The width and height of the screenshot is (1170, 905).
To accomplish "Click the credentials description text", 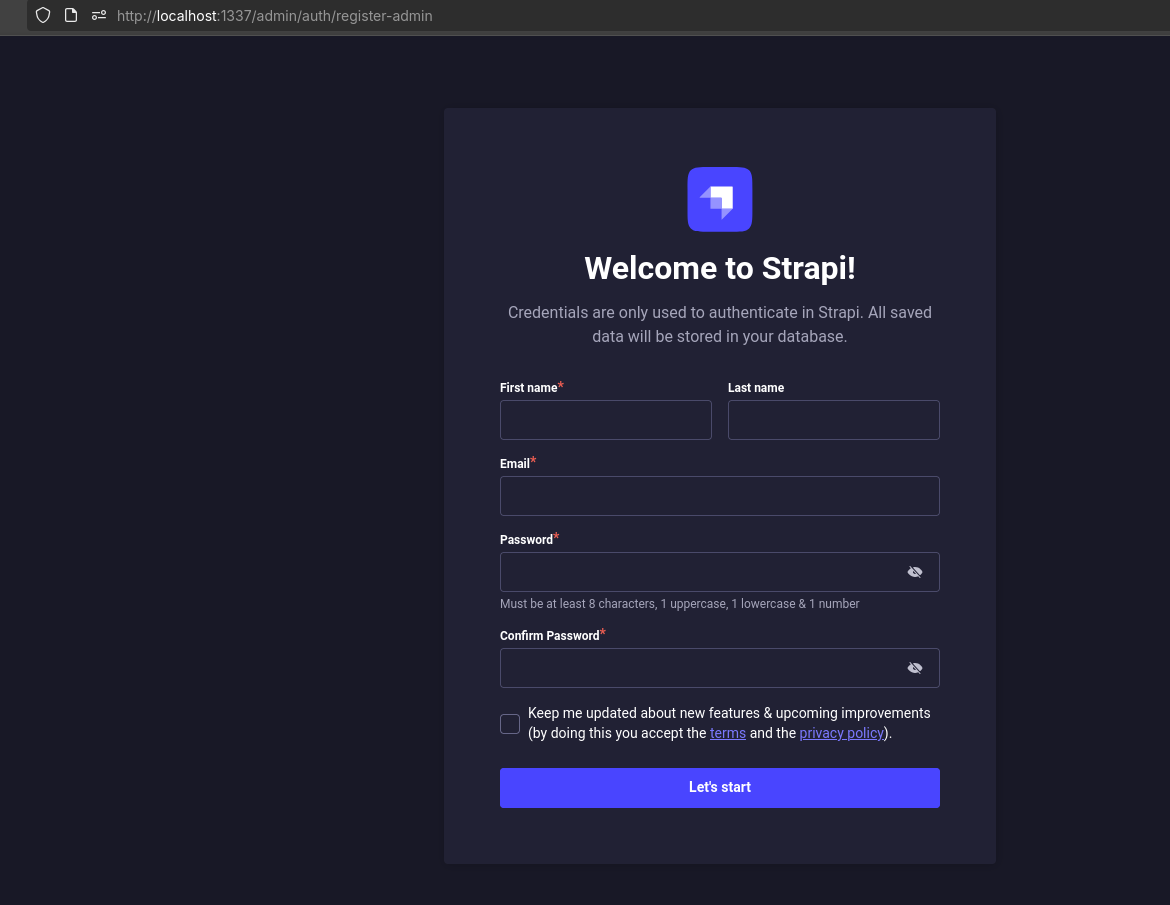I will (x=719, y=324).
